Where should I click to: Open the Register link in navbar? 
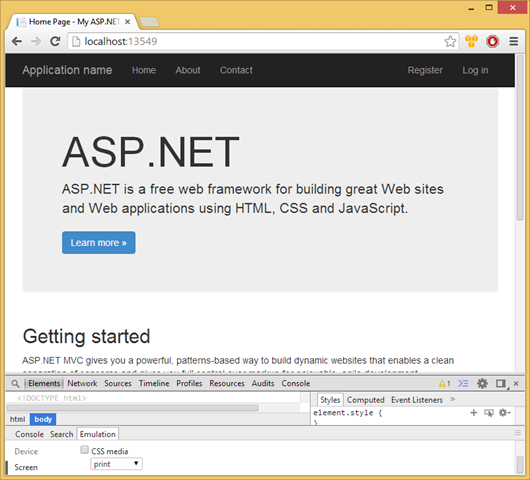pos(425,70)
